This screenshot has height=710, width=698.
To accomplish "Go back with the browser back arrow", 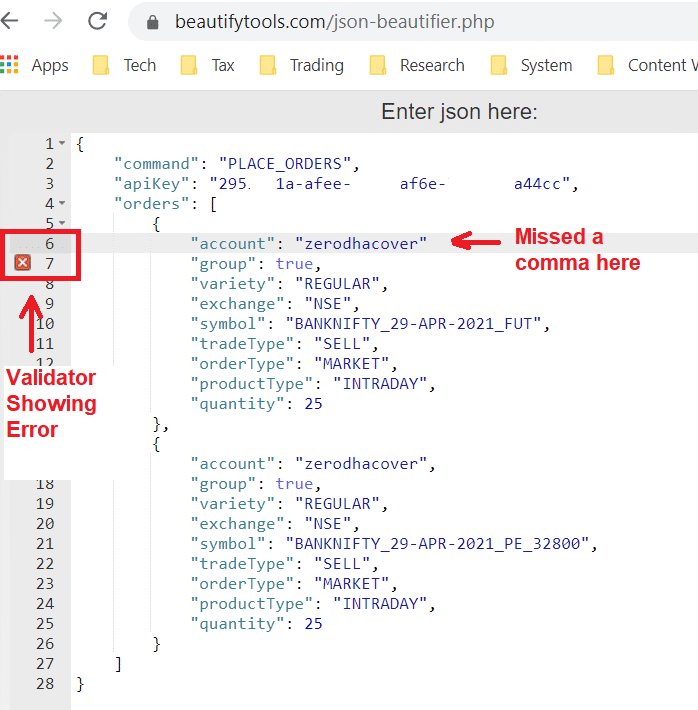I will [9, 21].
